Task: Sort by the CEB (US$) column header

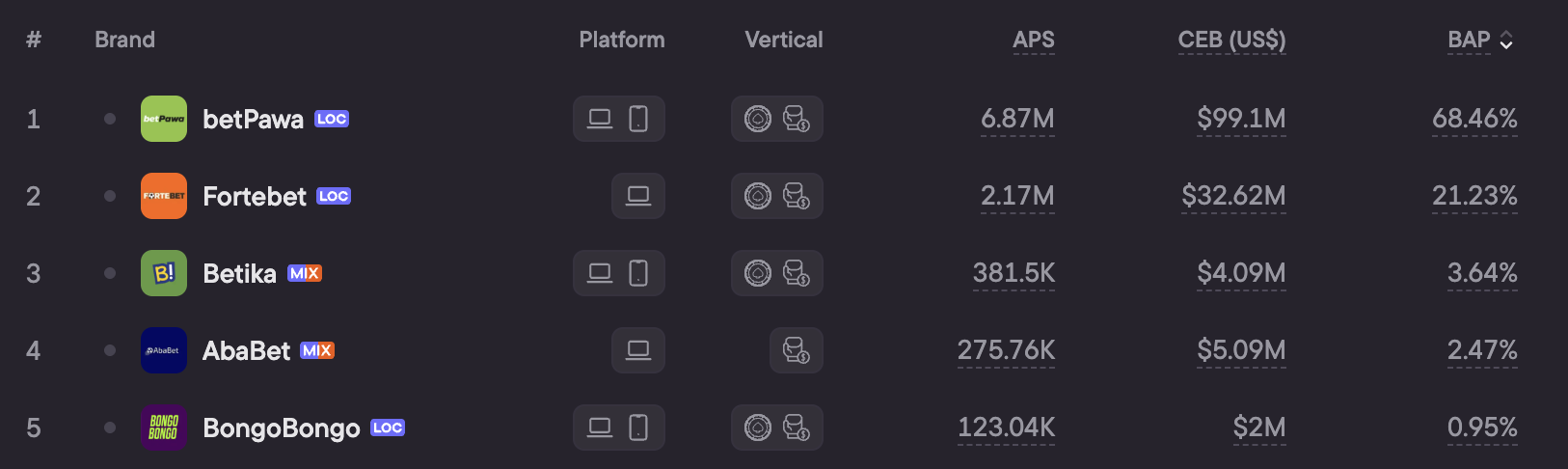Action: pyautogui.click(x=1231, y=40)
